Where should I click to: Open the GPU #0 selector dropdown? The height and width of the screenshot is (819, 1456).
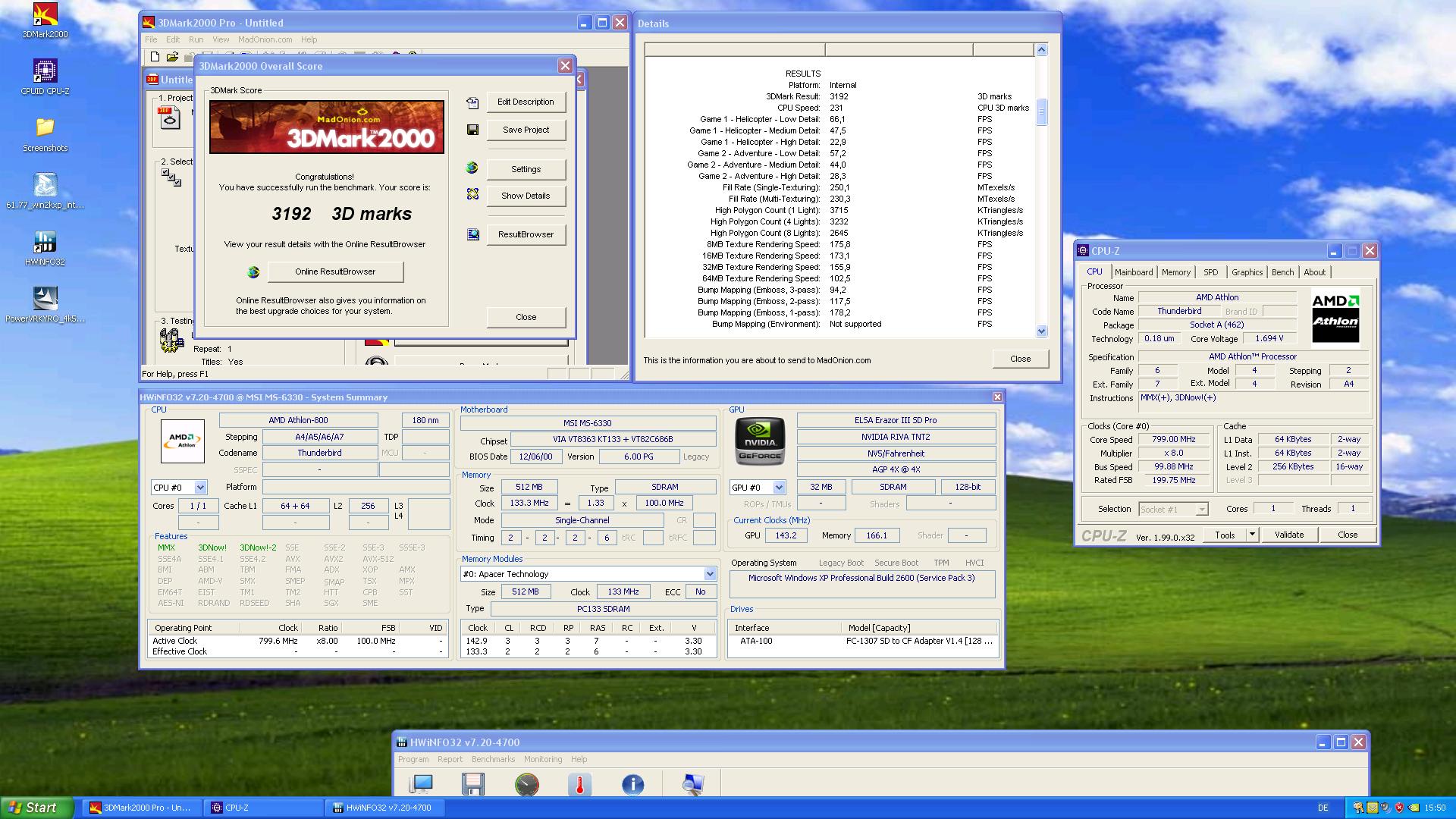779,487
